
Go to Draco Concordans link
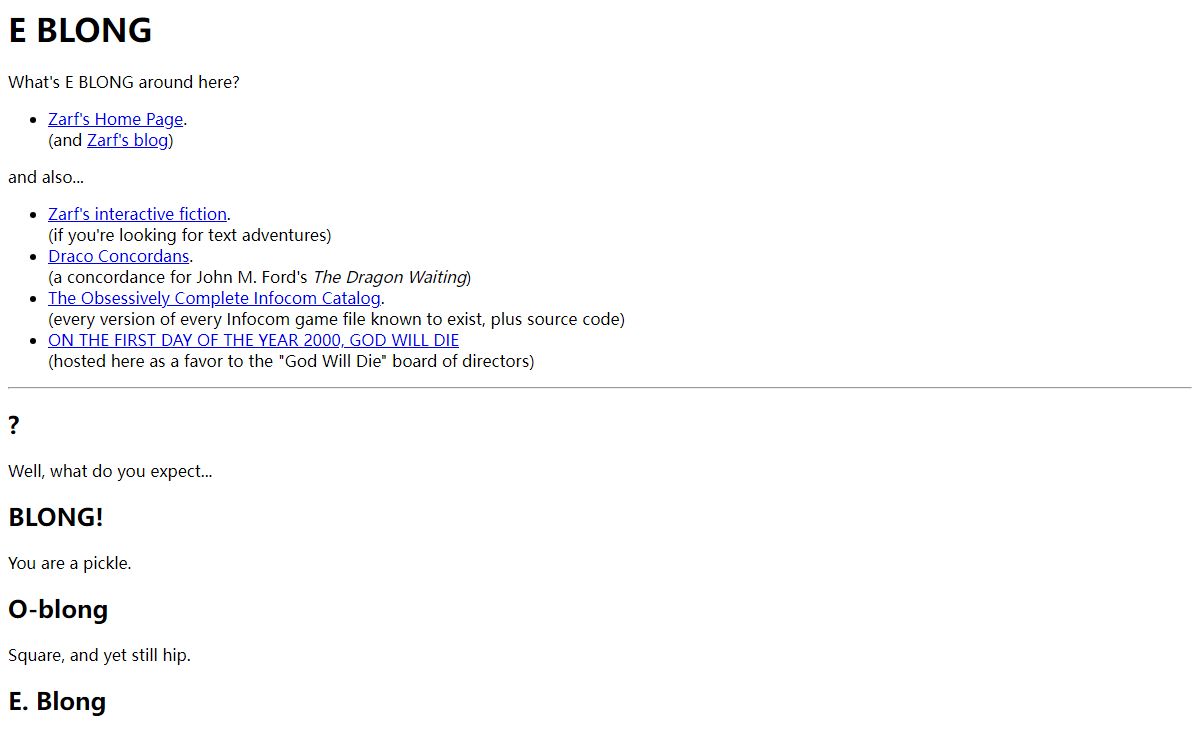point(119,256)
